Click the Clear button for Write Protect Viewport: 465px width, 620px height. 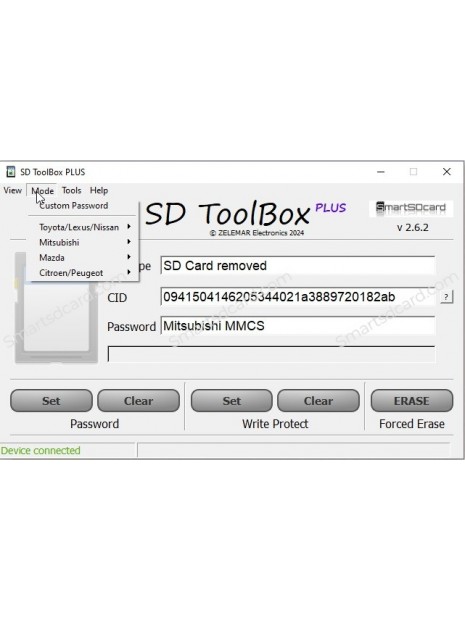318,401
